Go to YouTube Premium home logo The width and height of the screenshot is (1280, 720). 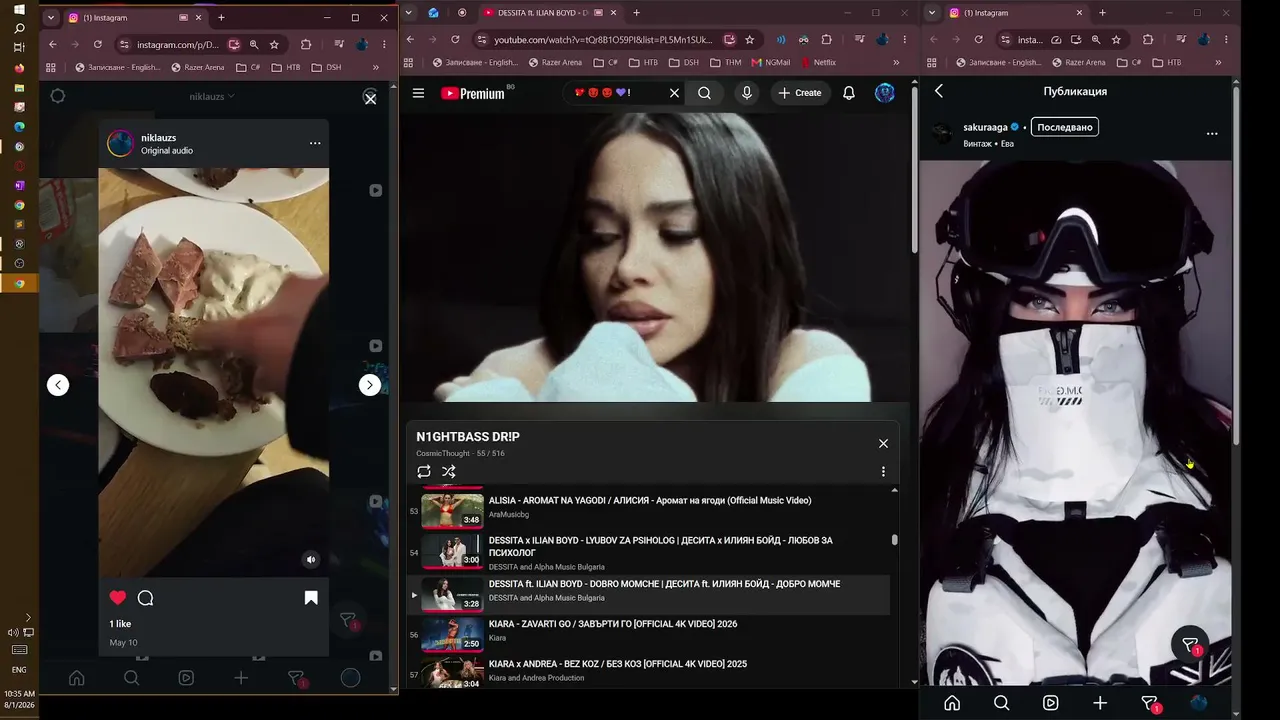[473, 93]
